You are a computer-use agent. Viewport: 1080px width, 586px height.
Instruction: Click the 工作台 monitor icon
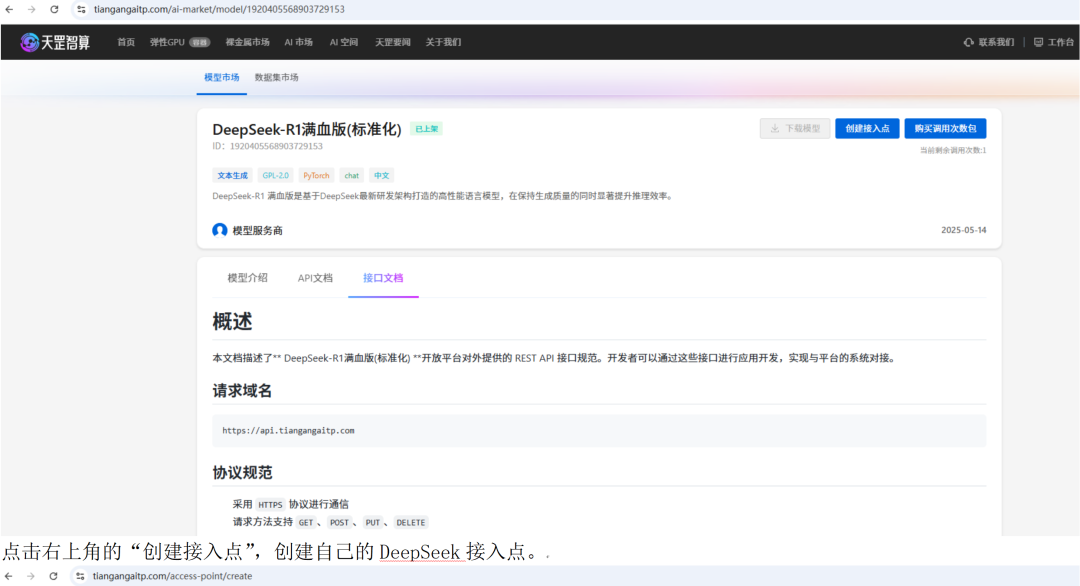(1038, 43)
